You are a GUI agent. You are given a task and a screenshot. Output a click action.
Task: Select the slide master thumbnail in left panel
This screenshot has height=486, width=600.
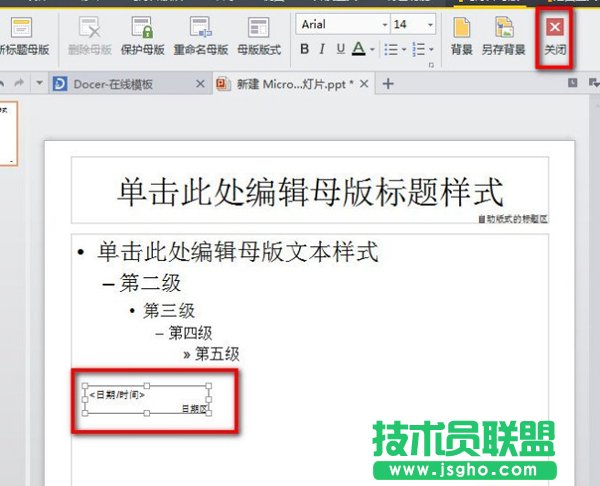click(7, 137)
